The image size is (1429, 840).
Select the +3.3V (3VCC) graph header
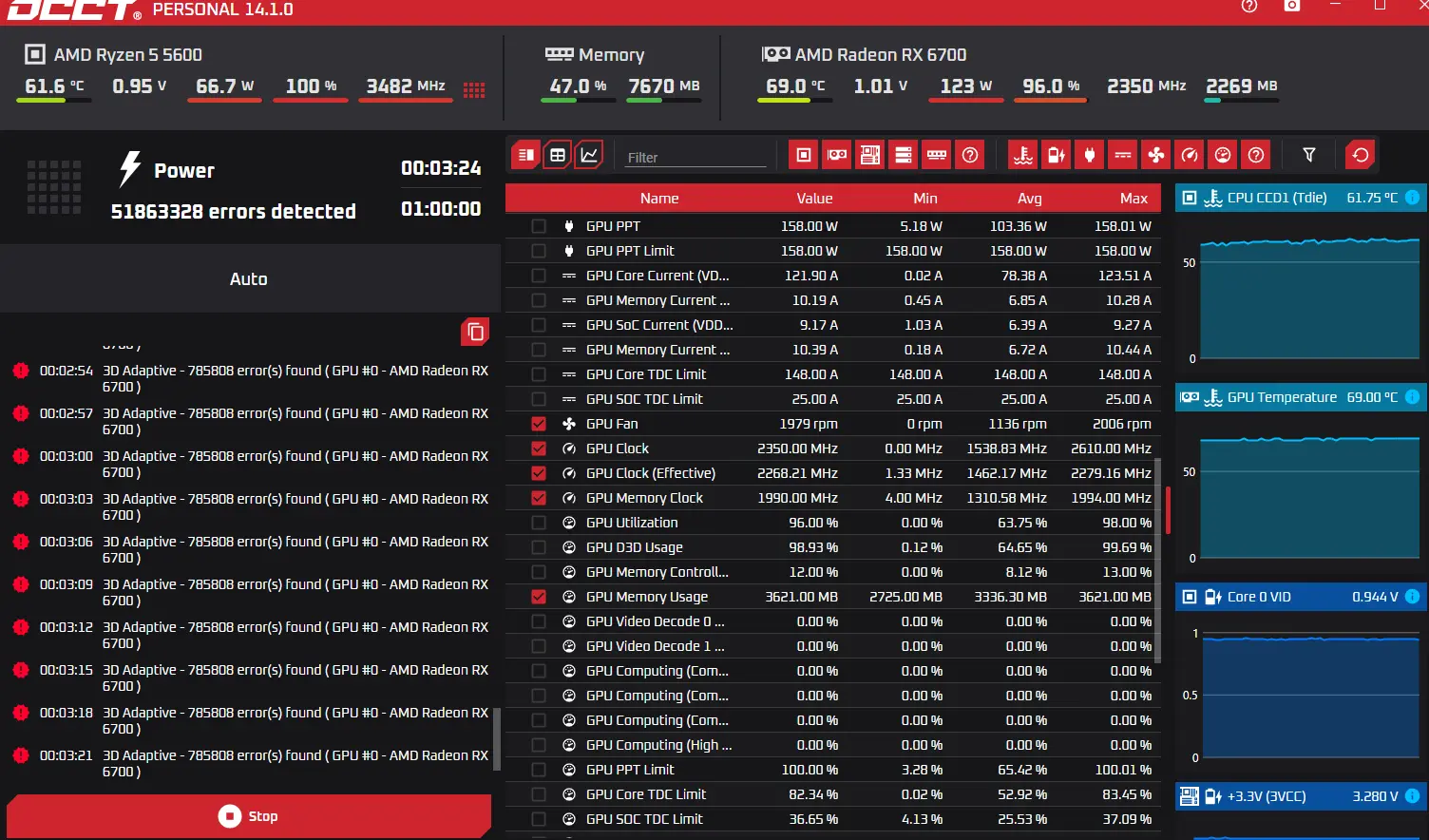[1300, 796]
